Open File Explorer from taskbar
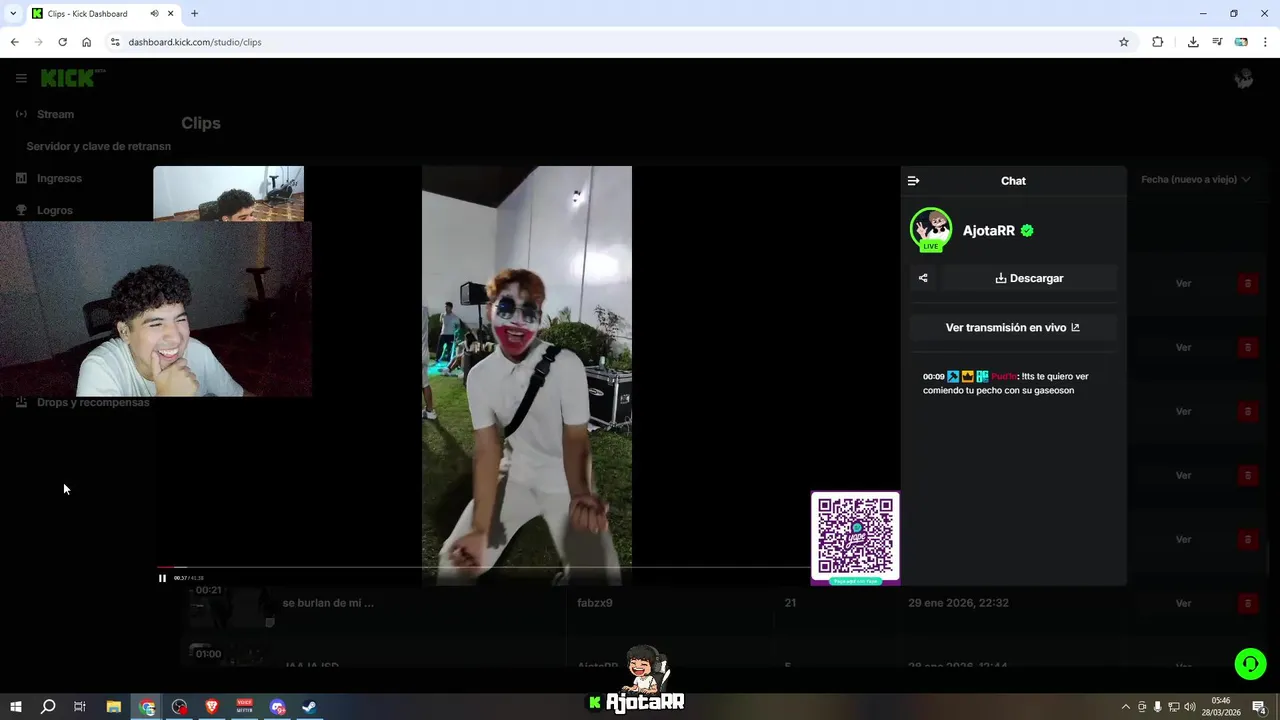 click(114, 707)
